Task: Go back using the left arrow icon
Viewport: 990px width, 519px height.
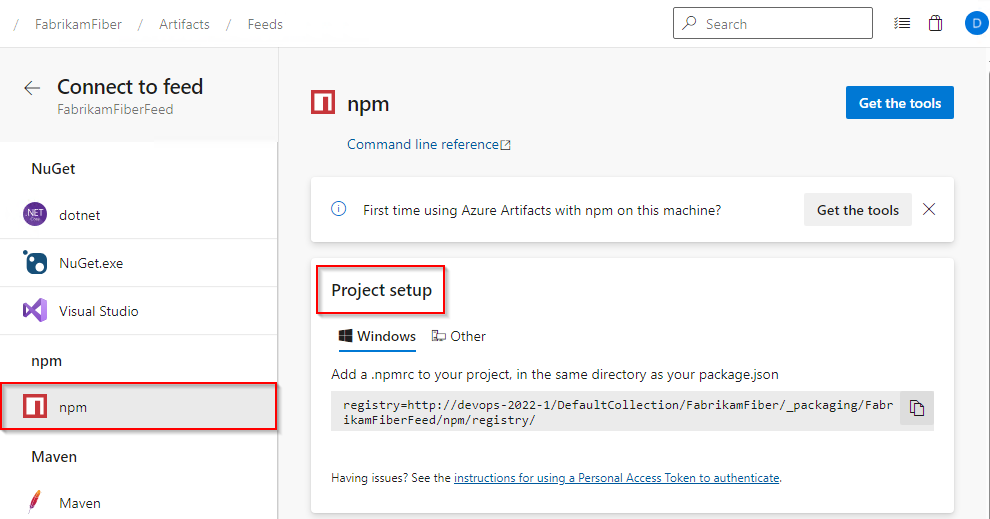Action: [x=32, y=88]
